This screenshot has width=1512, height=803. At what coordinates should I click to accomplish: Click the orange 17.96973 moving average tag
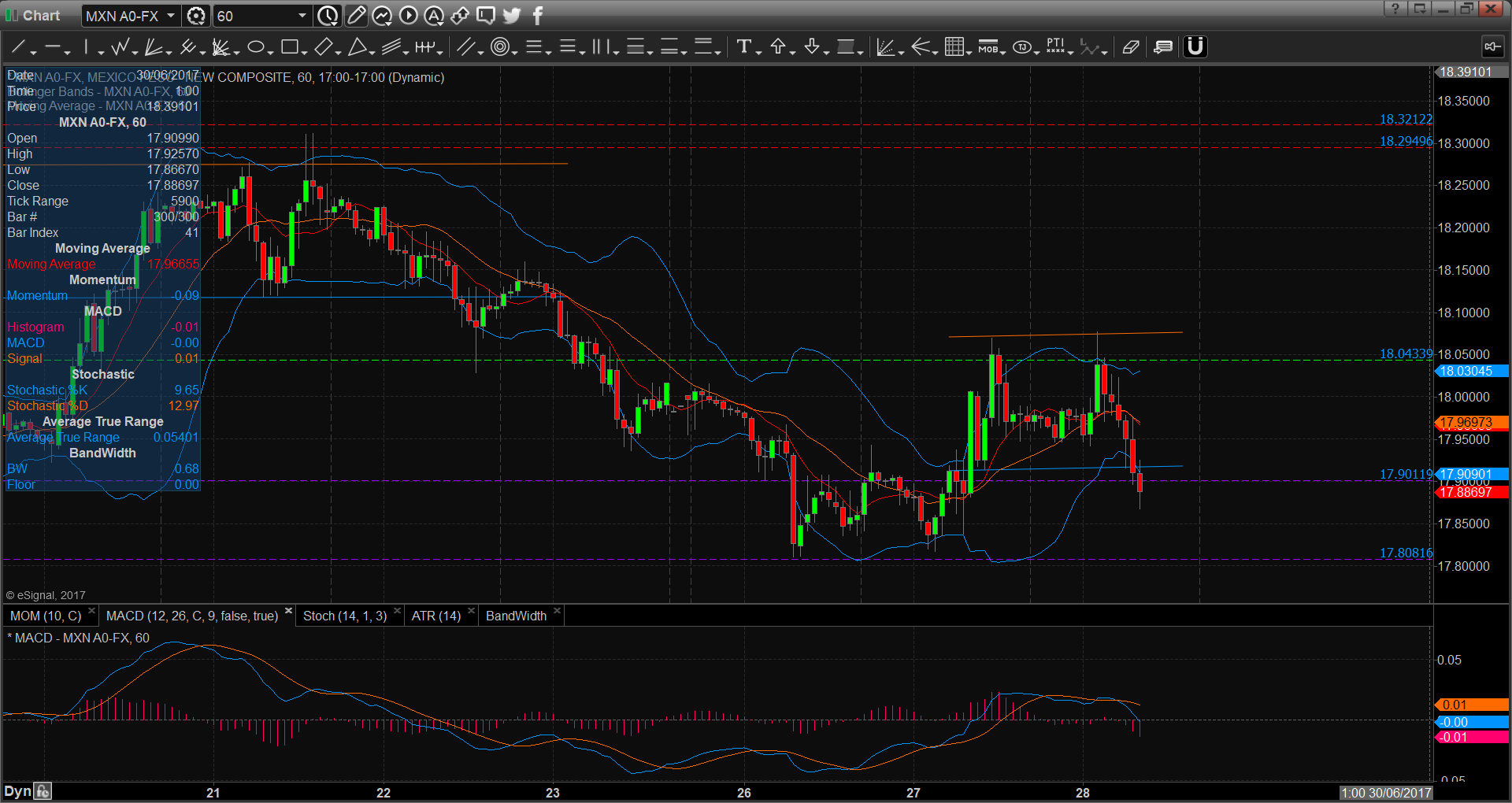pos(1473,423)
